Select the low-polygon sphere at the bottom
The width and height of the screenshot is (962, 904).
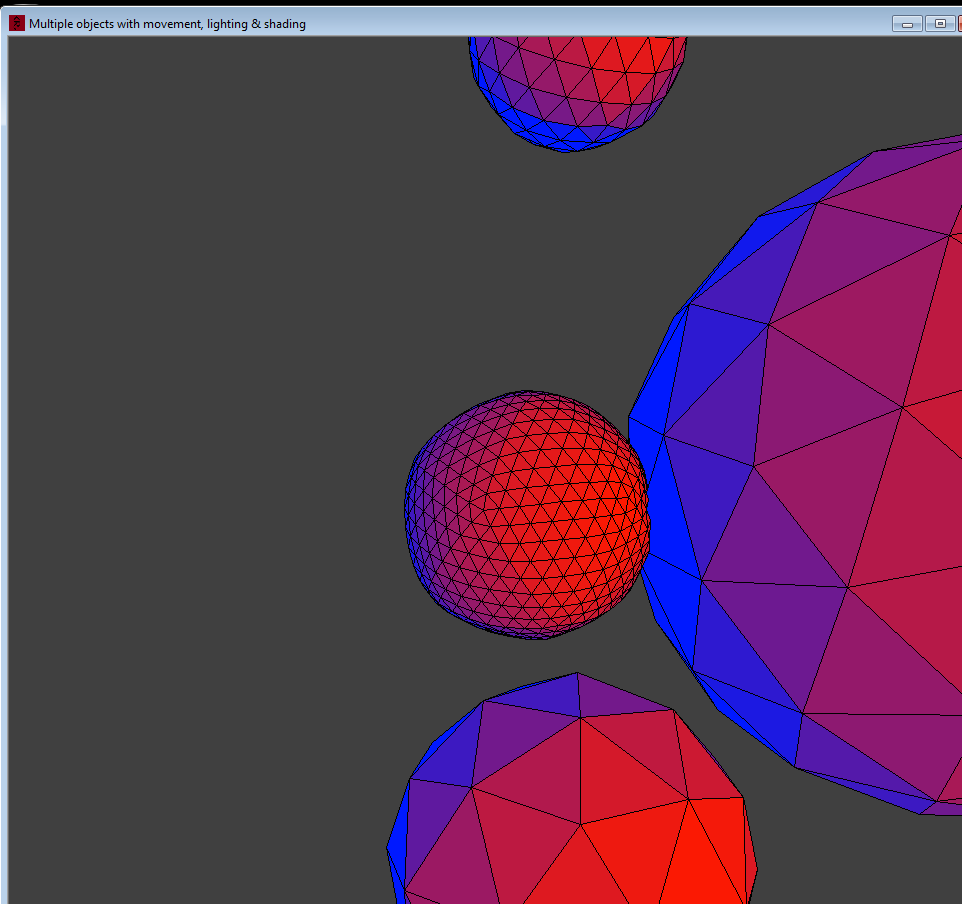572,788
